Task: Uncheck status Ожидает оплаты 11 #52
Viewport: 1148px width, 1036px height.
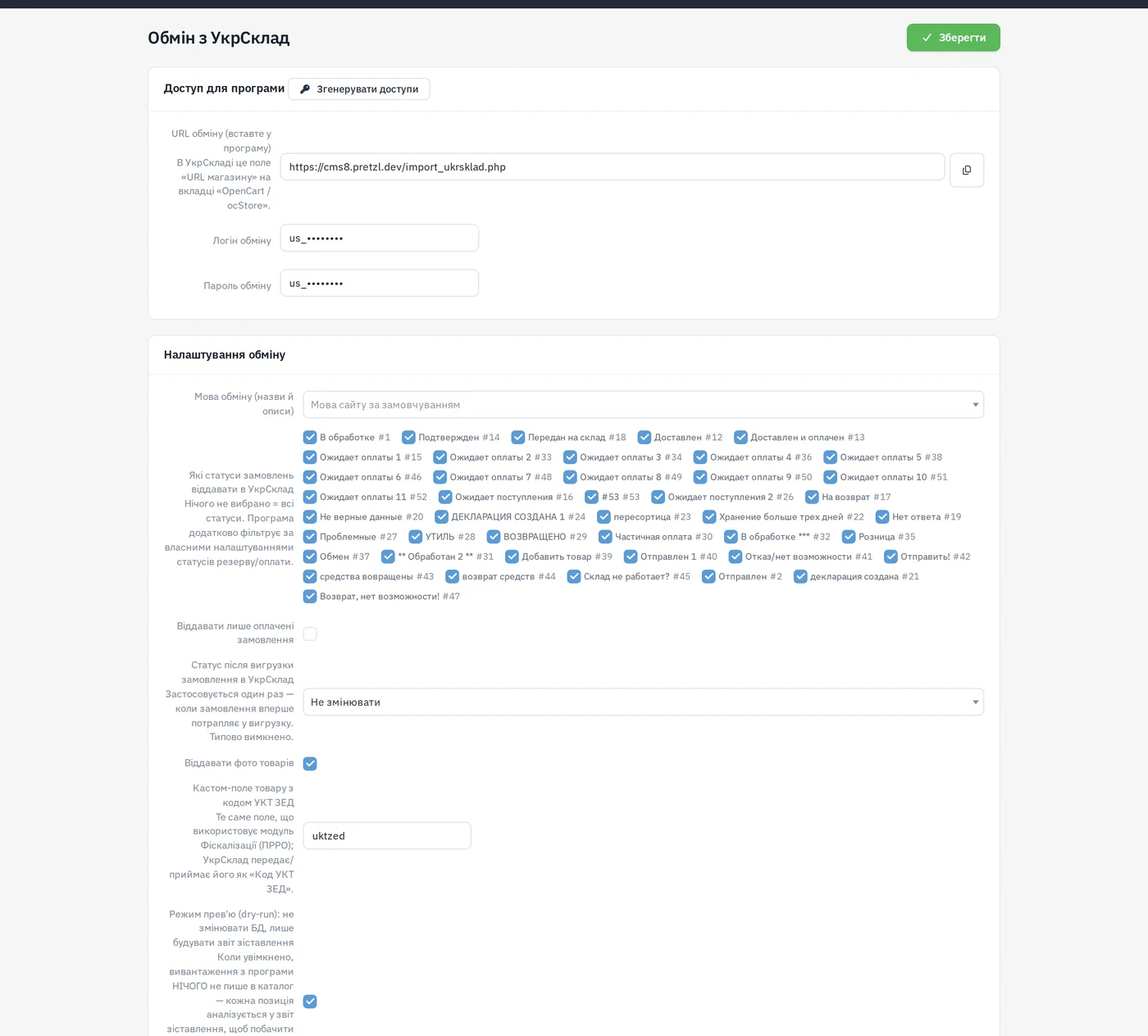Action: point(310,497)
